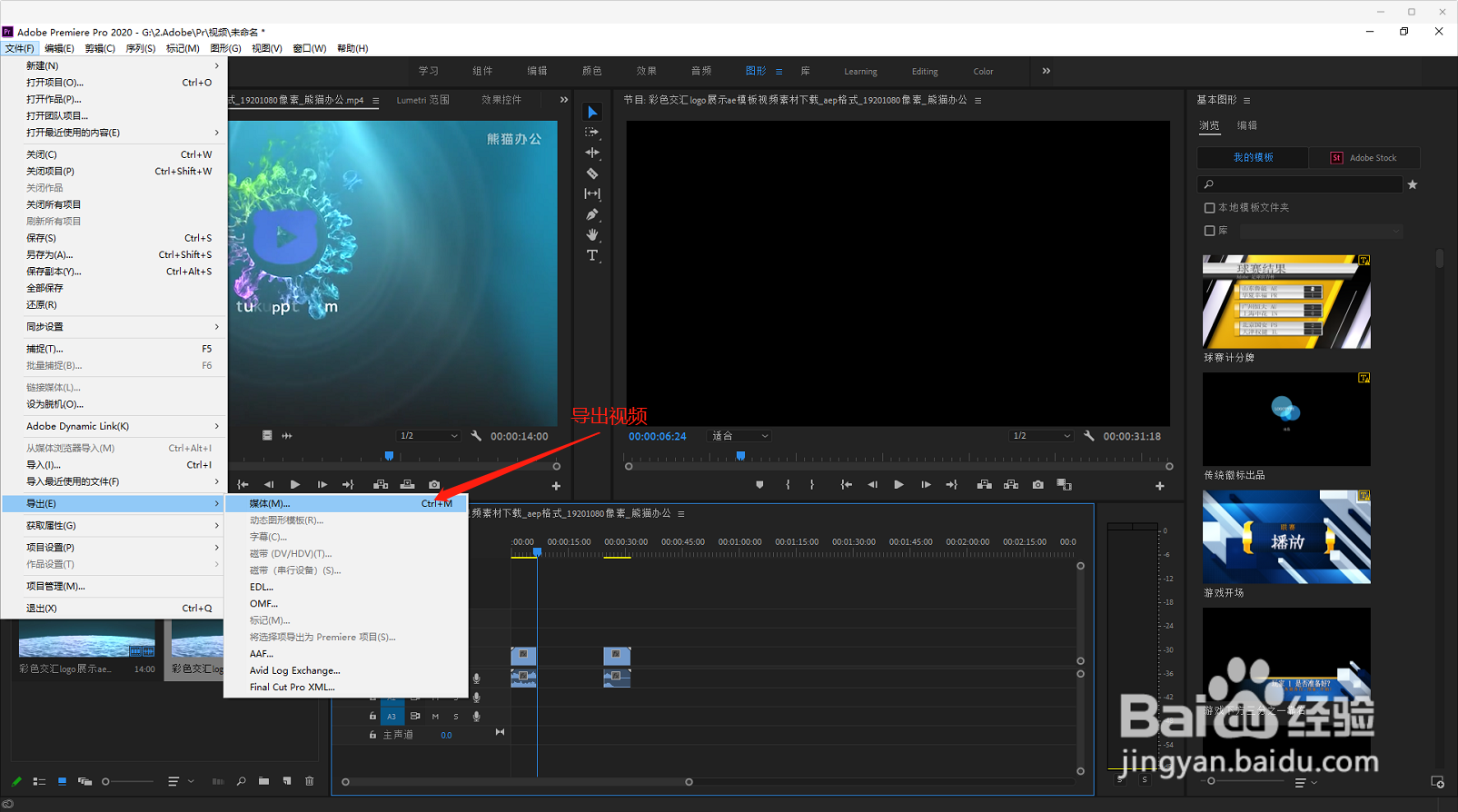Choose Import menu item
Image resolution: width=1458 pixels, height=812 pixels.
pyautogui.click(x=114, y=465)
